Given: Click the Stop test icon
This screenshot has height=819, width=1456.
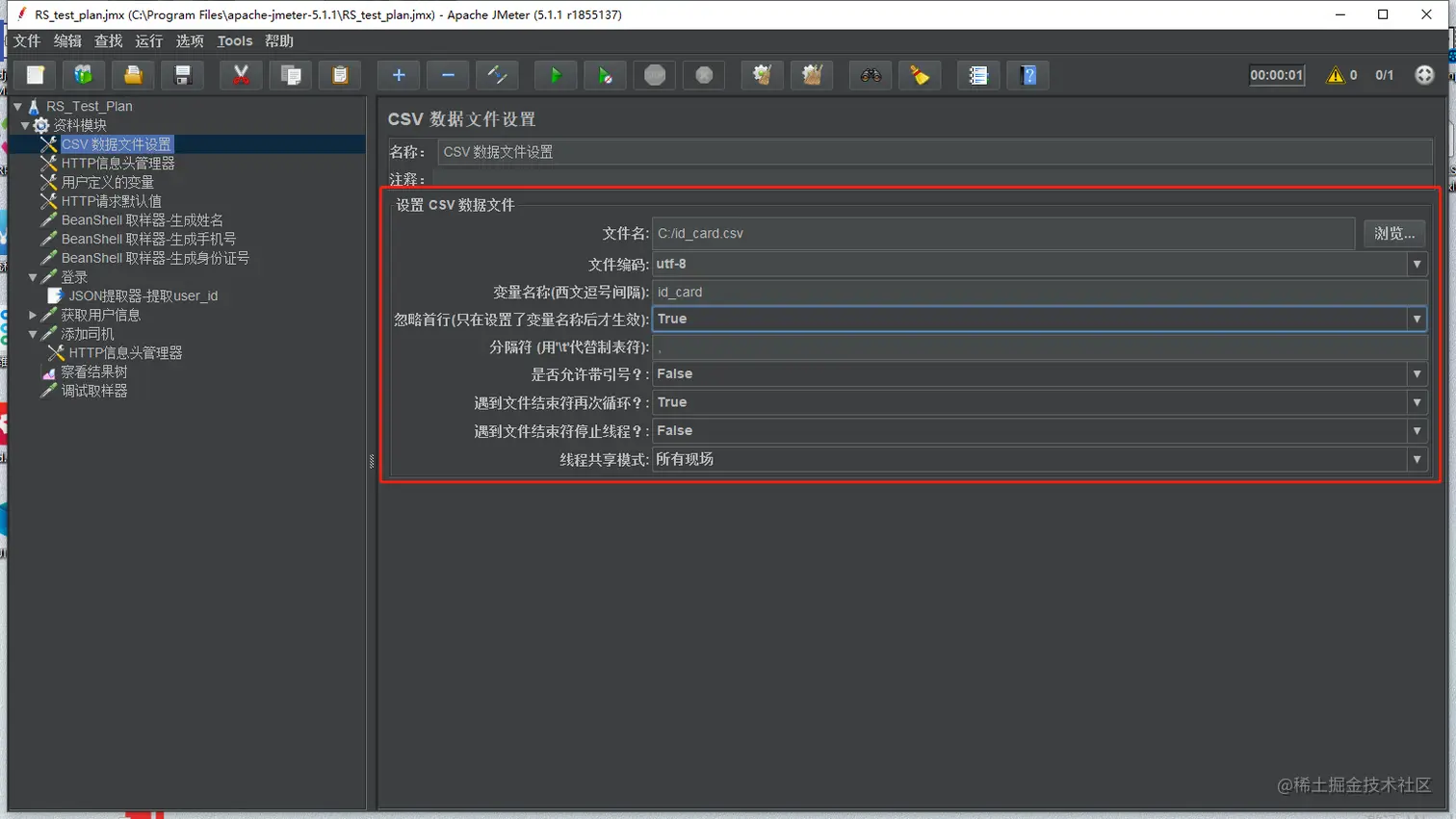Looking at the screenshot, I should (654, 75).
